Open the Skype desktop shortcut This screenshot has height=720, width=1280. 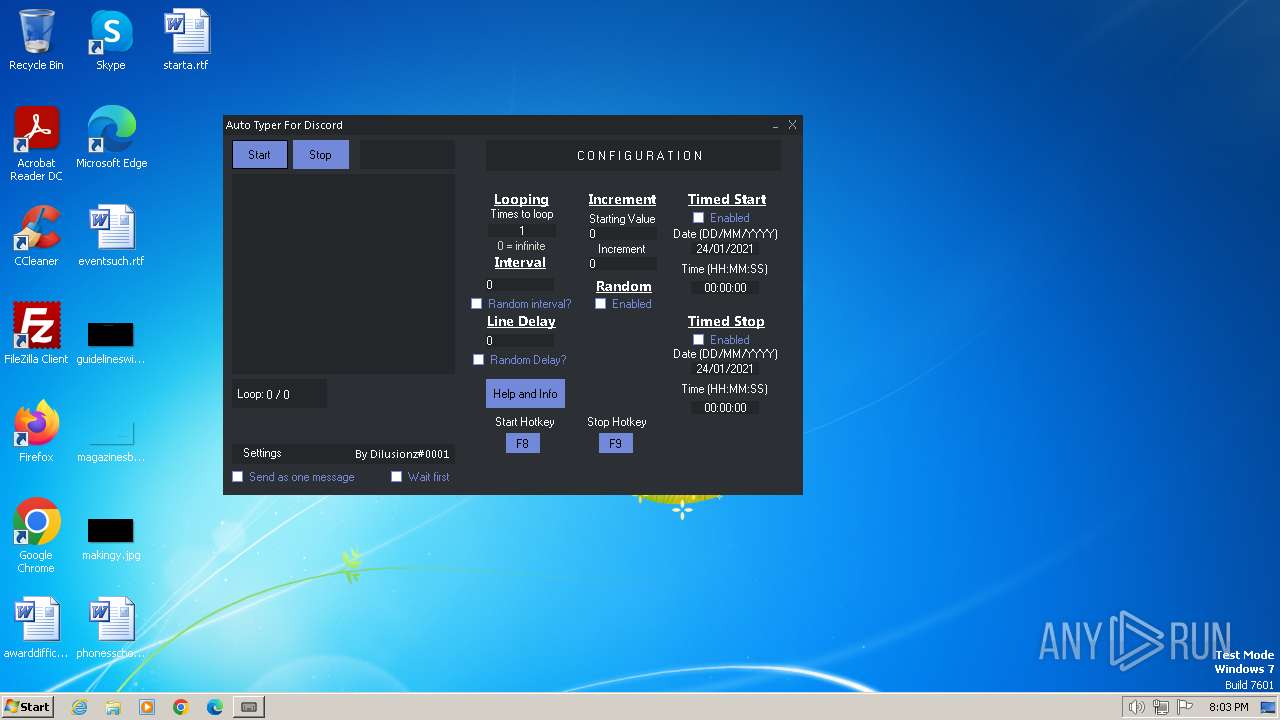click(111, 40)
